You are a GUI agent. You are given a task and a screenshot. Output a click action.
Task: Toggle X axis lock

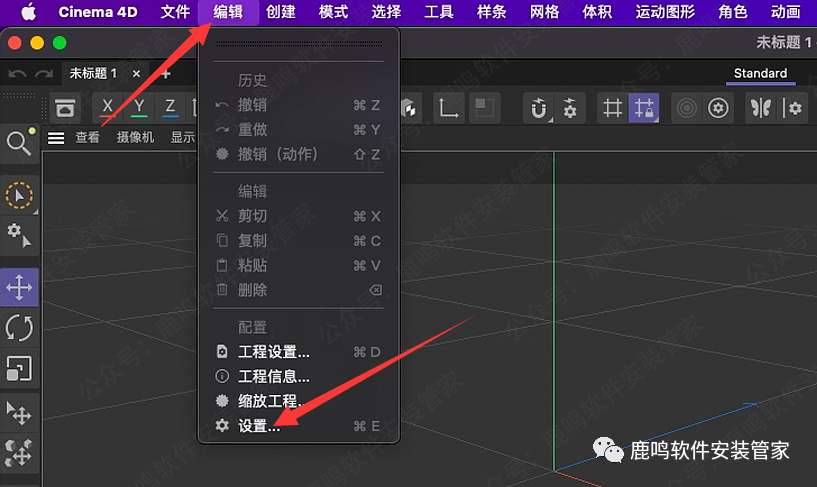tap(107, 108)
